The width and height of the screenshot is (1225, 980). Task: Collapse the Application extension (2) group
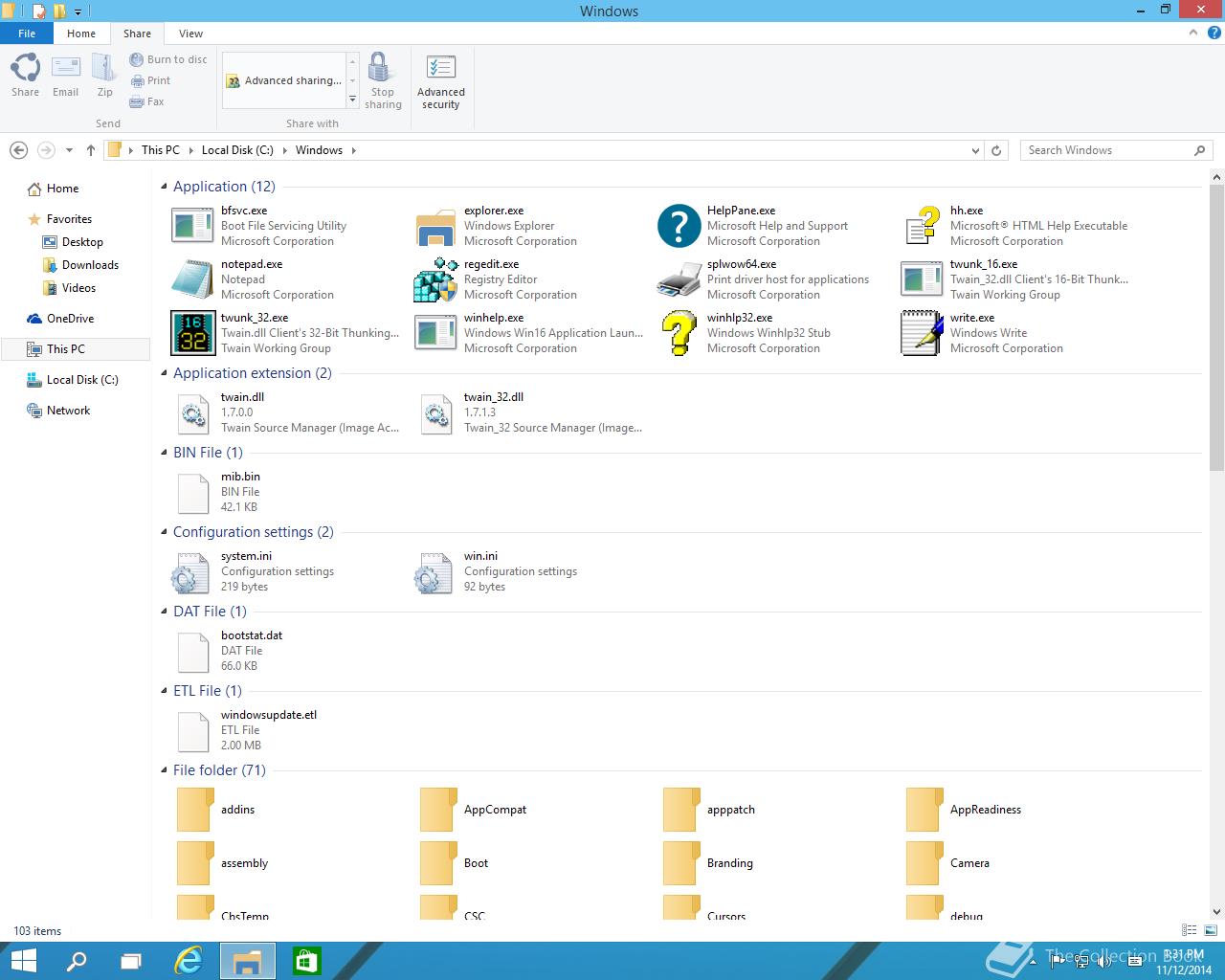point(164,373)
